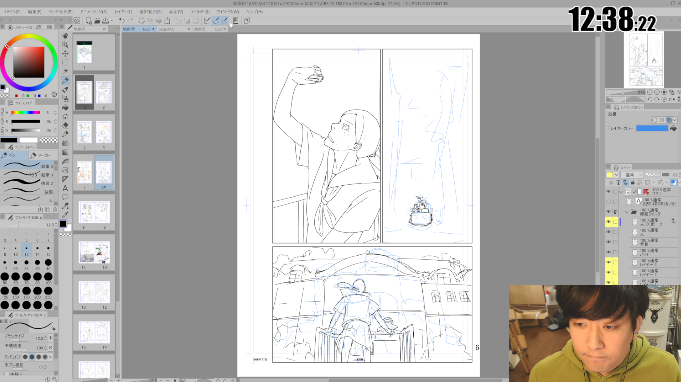Open the layer property effect dropdown arrow

coord(674,119)
